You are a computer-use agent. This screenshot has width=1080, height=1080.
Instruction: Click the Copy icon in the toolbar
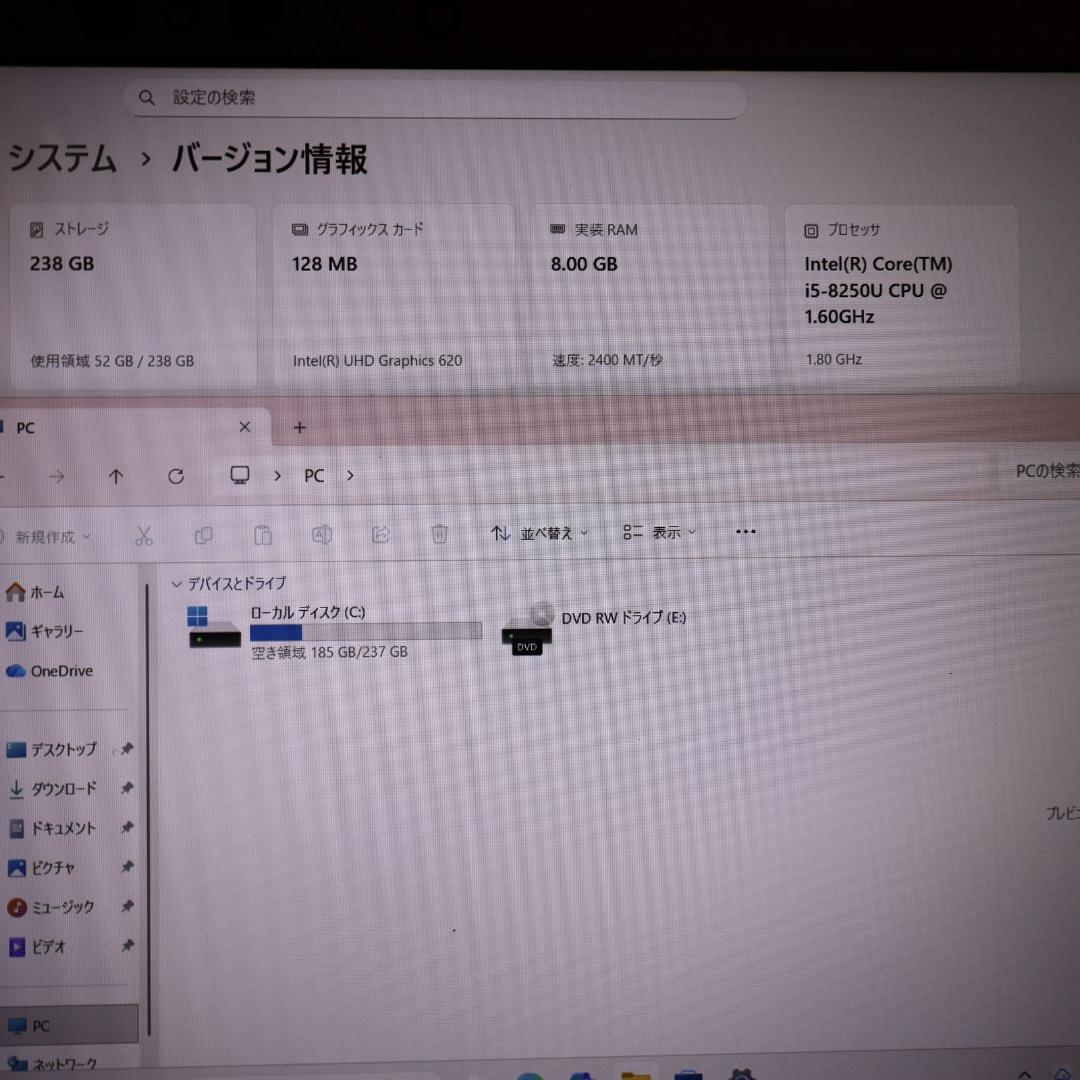click(x=204, y=536)
